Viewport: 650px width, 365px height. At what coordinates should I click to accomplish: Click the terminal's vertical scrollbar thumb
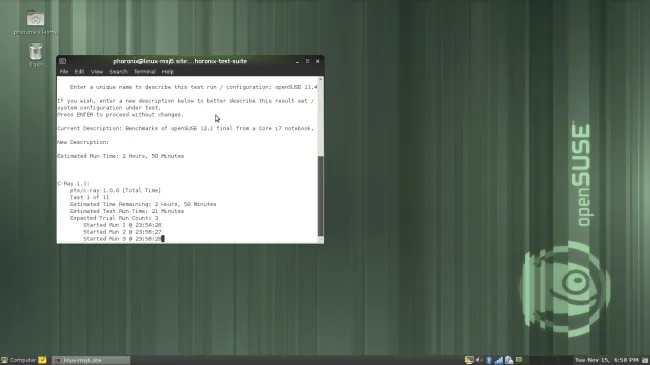[320, 196]
